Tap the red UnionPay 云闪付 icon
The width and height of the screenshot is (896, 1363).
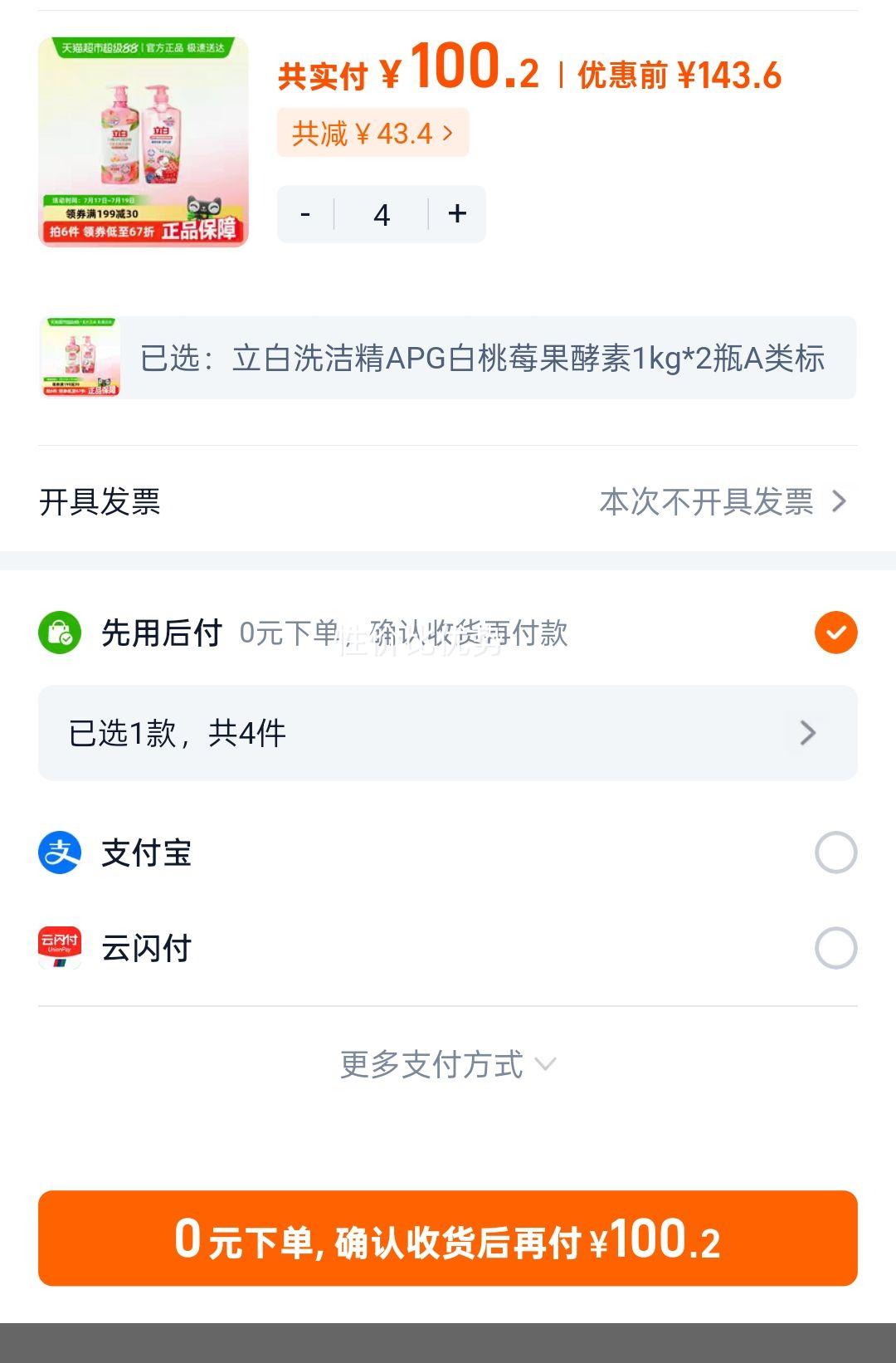point(60,948)
